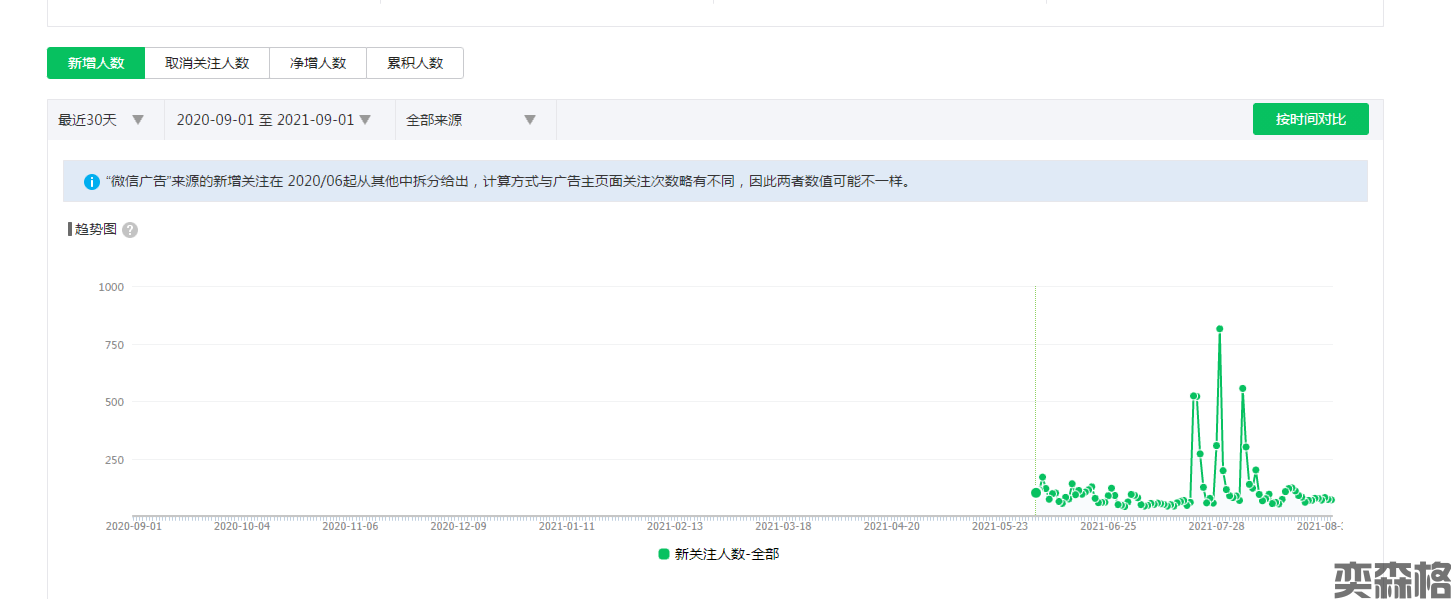
Task: Click the blue info icon in the notice bar
Action: coord(92,182)
